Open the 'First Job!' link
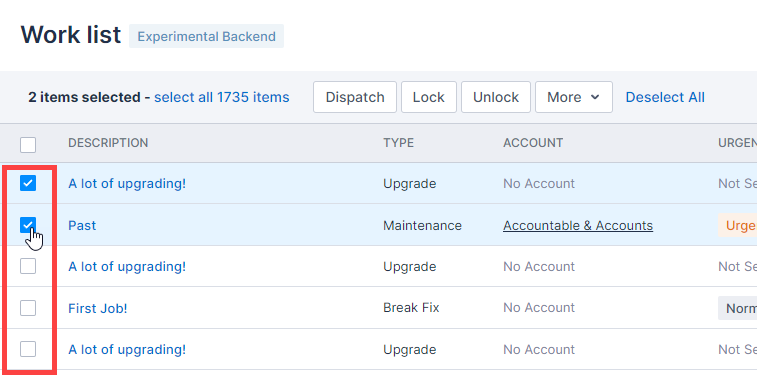 pos(98,308)
